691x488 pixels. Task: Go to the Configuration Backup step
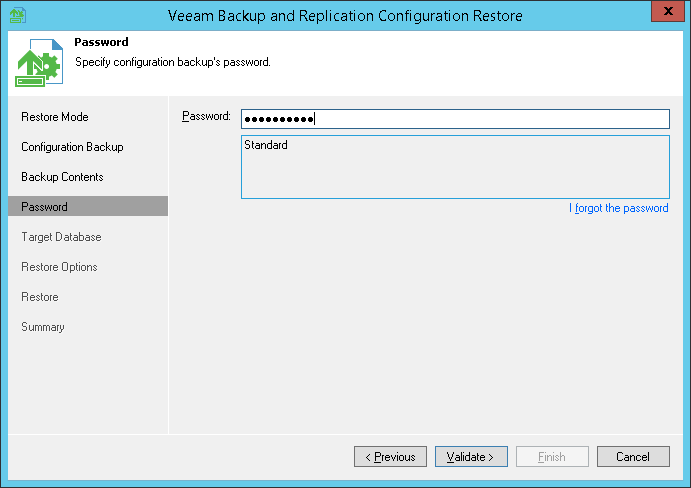pyautogui.click(x=72, y=147)
